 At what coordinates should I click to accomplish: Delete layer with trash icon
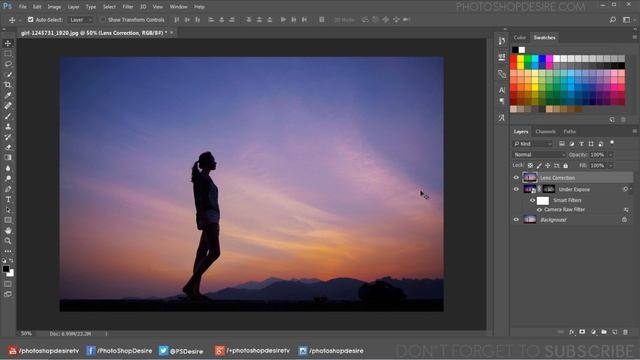coord(625,332)
